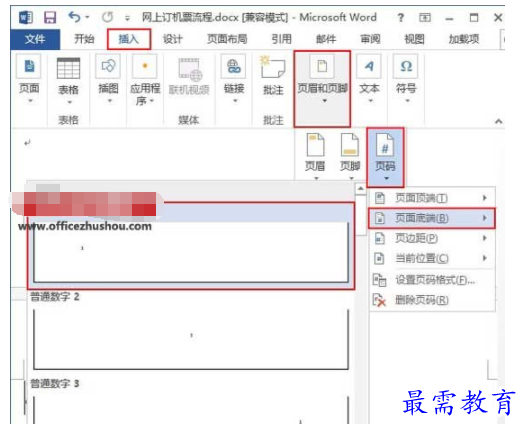The height and width of the screenshot is (434, 524).
Task: Expand the 链接 dropdown arrow
Action: pyautogui.click(x=235, y=101)
